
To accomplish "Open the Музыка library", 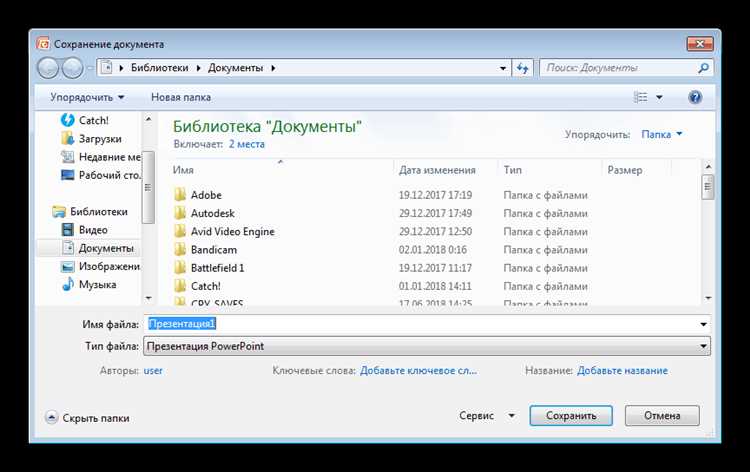I will 89,285.
